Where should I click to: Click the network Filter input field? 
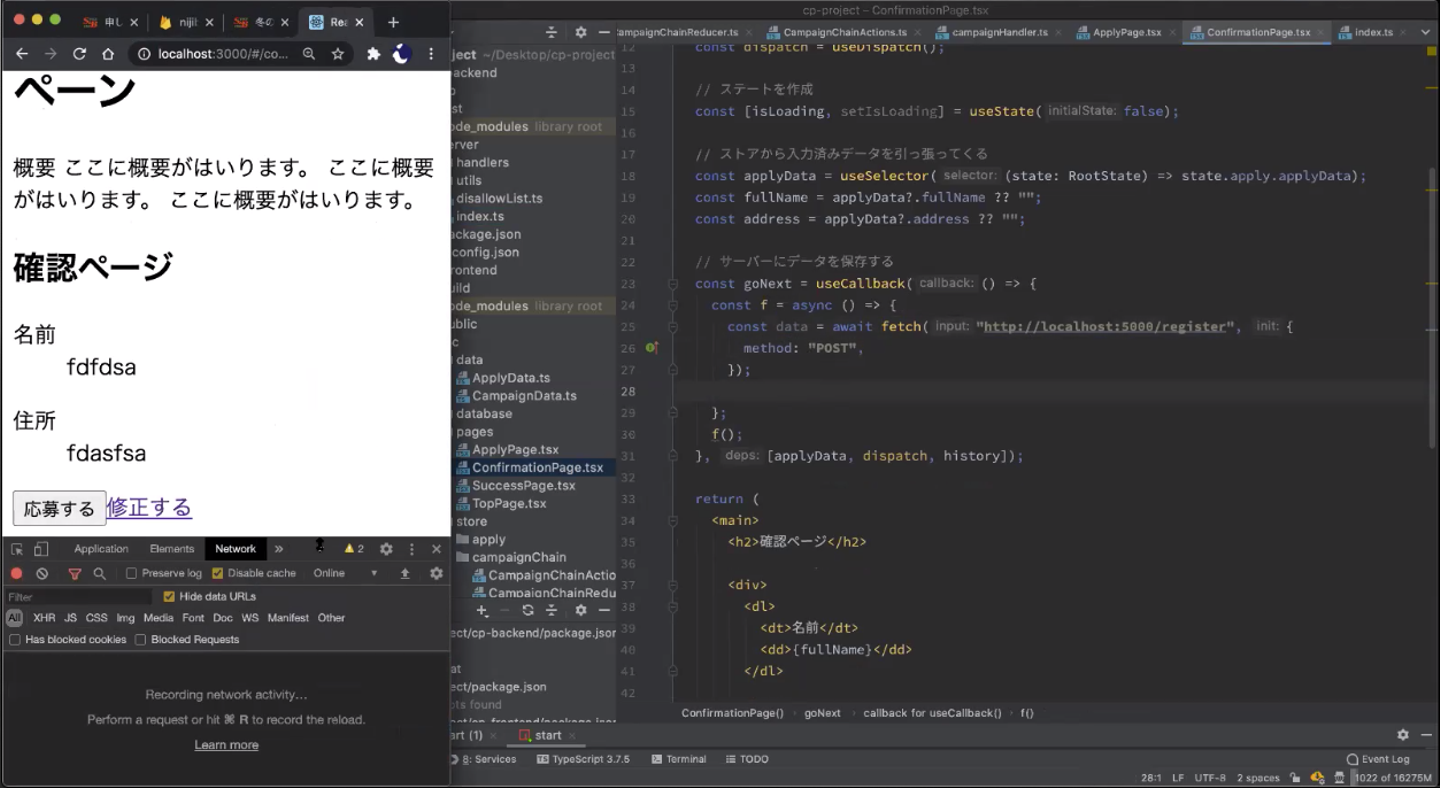[78, 597]
